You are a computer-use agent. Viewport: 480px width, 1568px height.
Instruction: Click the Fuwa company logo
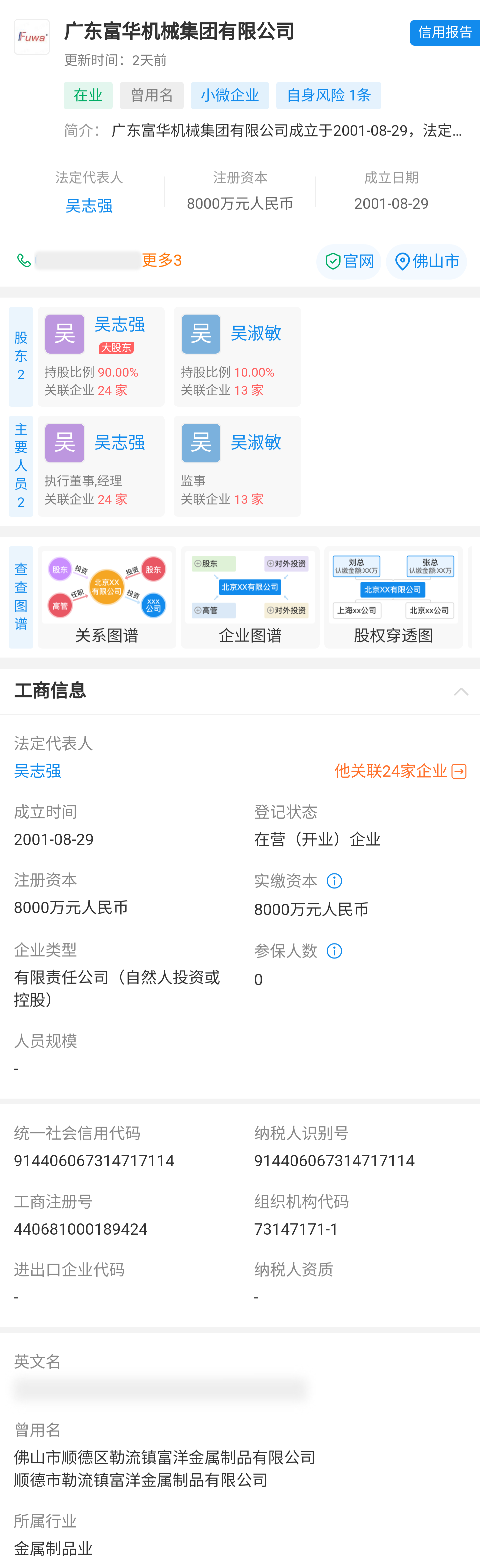point(32,37)
